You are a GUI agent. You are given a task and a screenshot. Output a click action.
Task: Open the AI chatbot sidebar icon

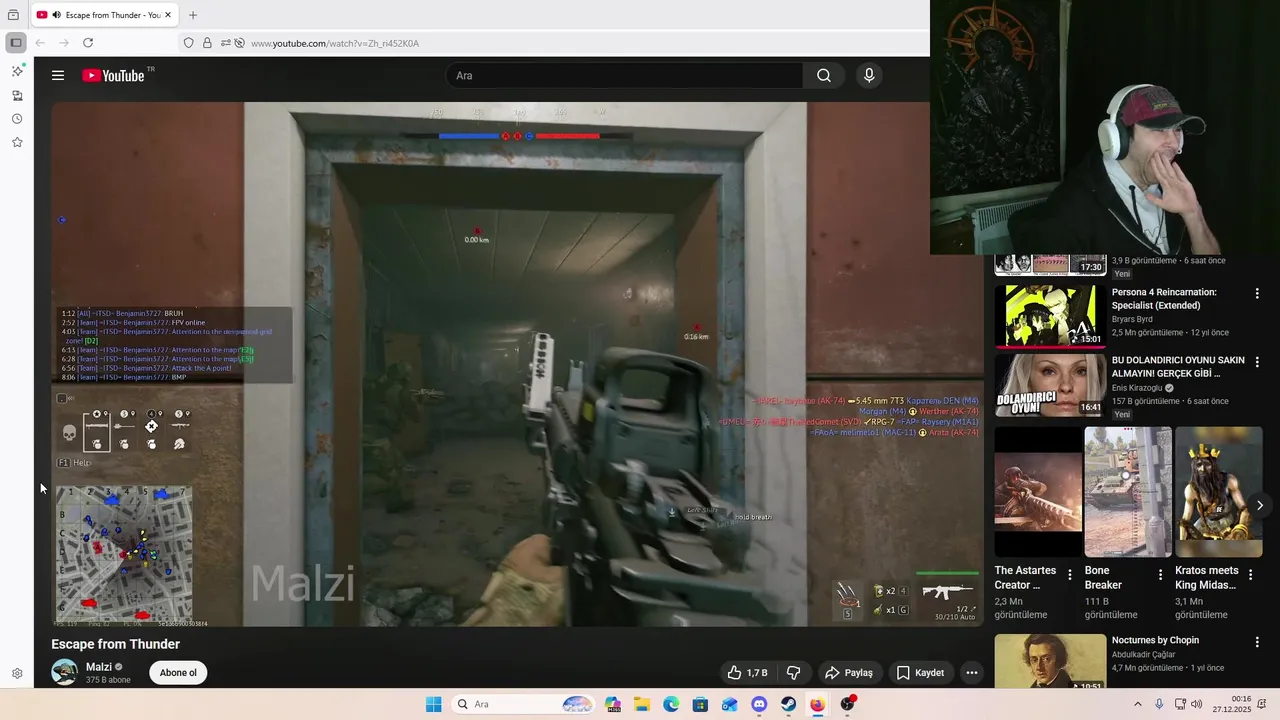tap(17, 71)
